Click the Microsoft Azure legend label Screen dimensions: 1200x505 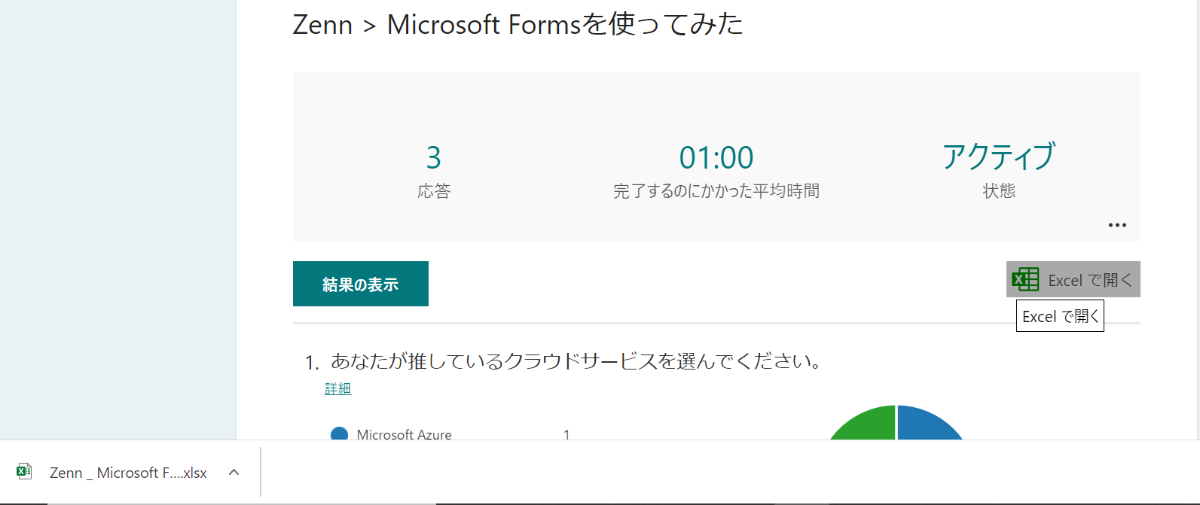[404, 435]
